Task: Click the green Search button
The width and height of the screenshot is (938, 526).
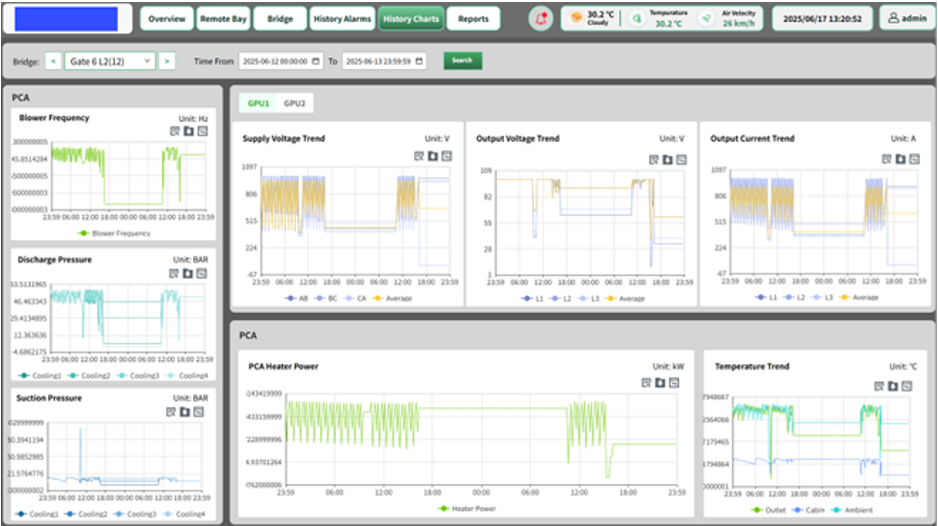Action: pyautogui.click(x=462, y=61)
